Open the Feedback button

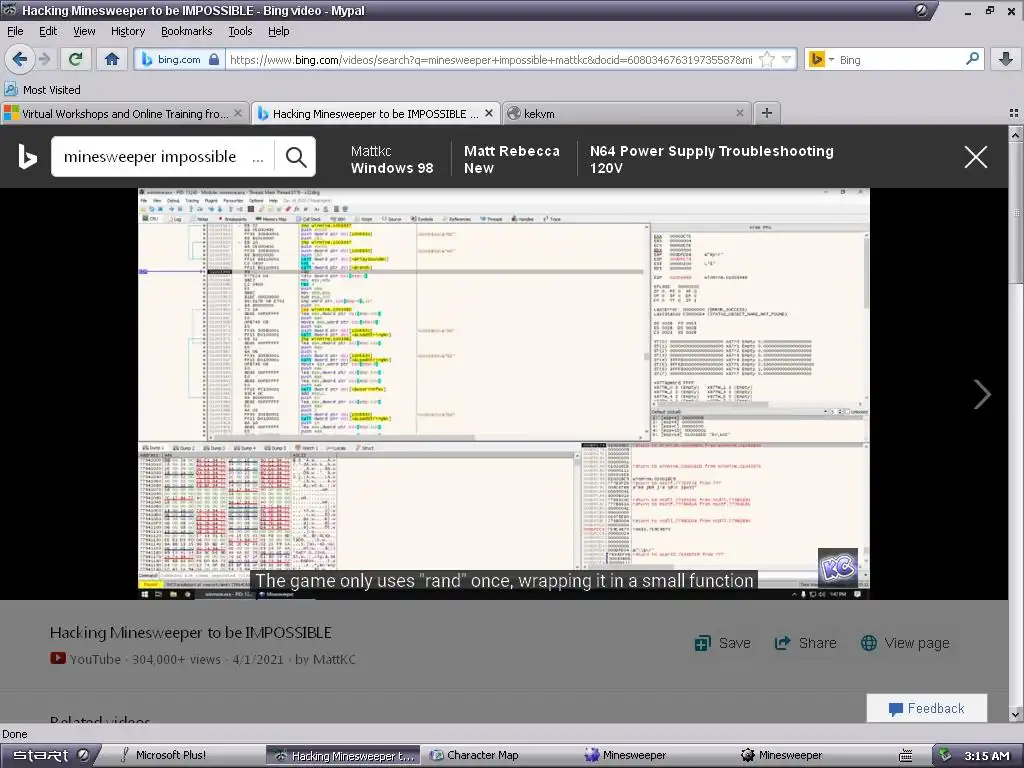[x=926, y=709]
